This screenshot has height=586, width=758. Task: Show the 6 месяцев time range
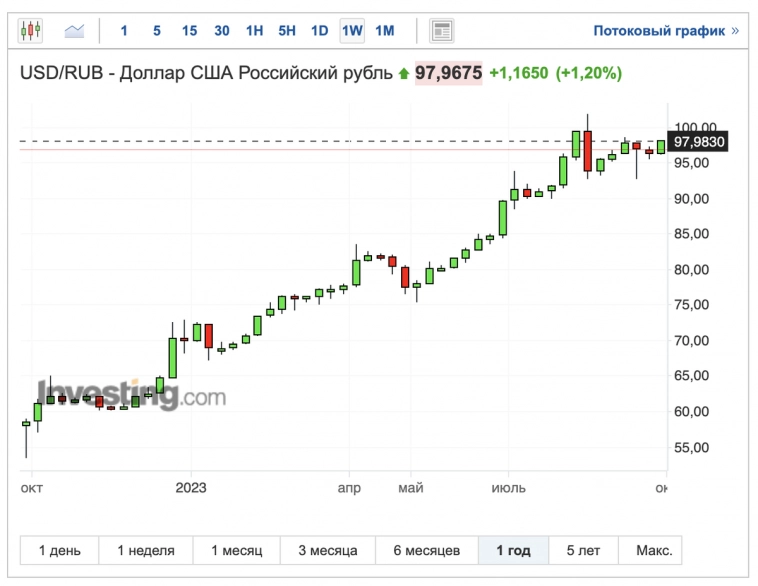click(x=426, y=550)
